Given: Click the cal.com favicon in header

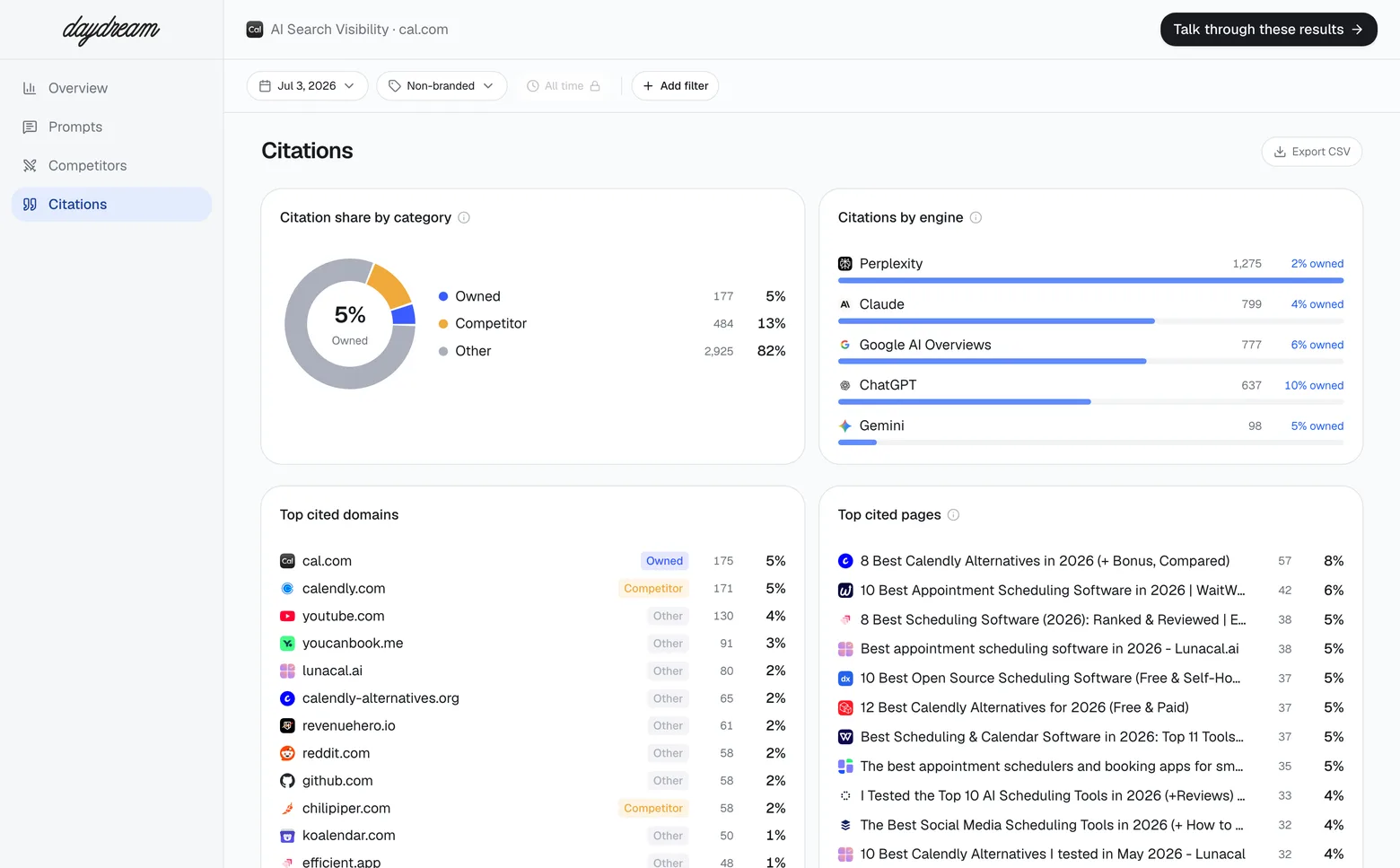Looking at the screenshot, I should click(255, 30).
